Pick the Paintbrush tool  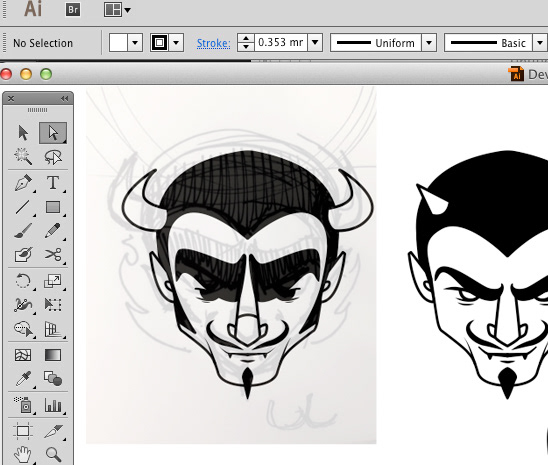point(23,231)
